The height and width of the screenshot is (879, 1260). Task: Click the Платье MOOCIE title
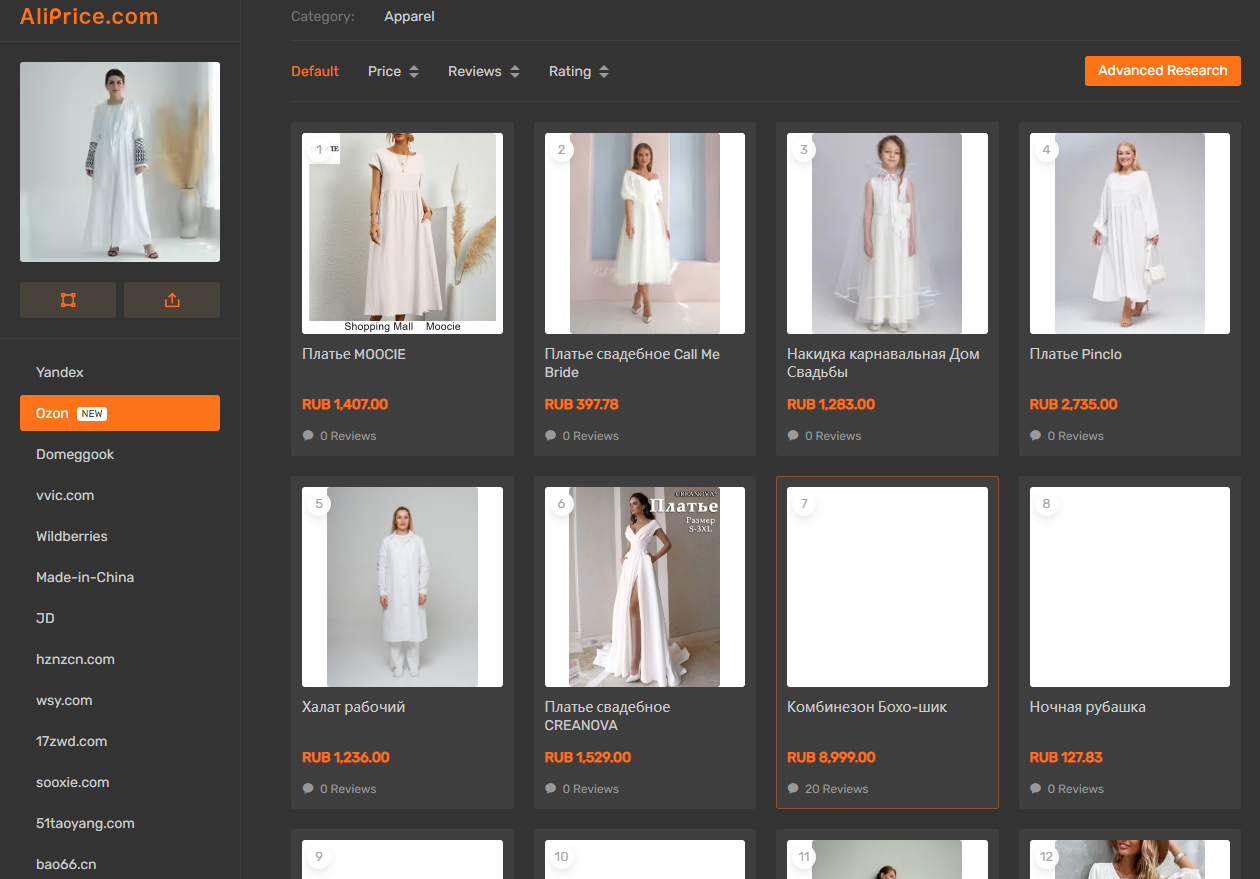tap(354, 354)
